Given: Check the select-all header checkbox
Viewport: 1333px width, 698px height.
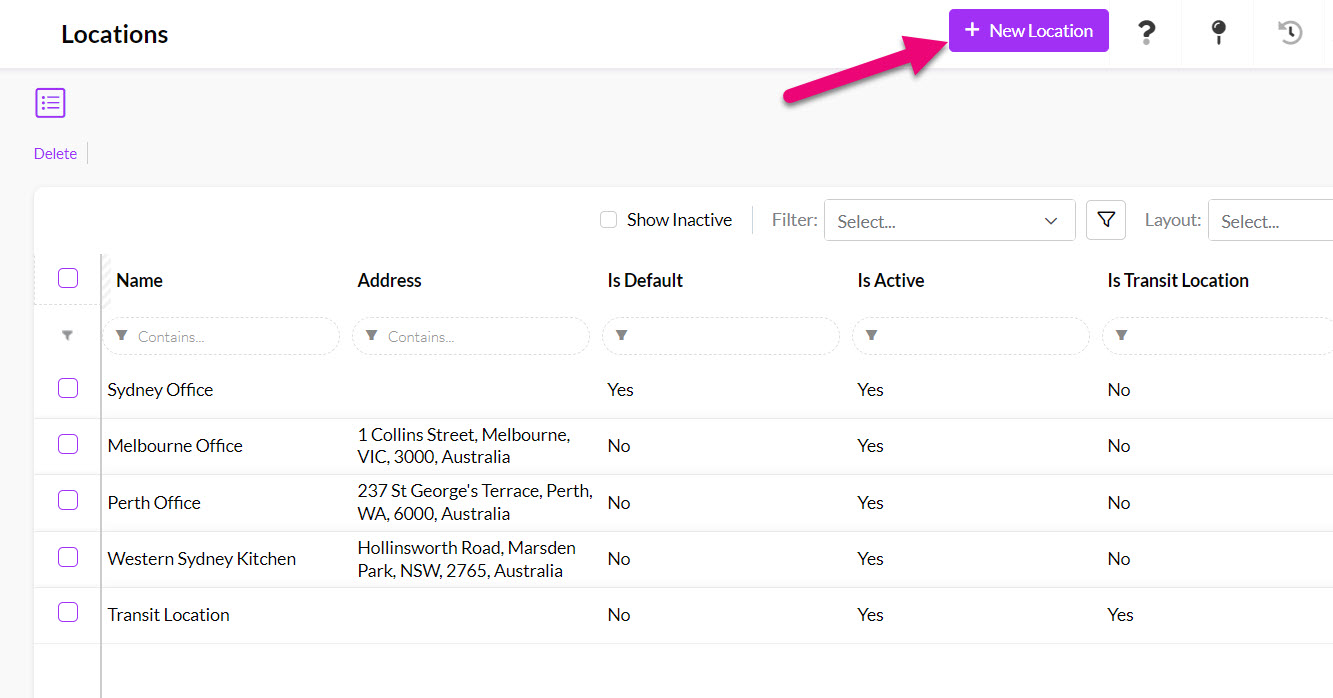Looking at the screenshot, I should point(68,279).
